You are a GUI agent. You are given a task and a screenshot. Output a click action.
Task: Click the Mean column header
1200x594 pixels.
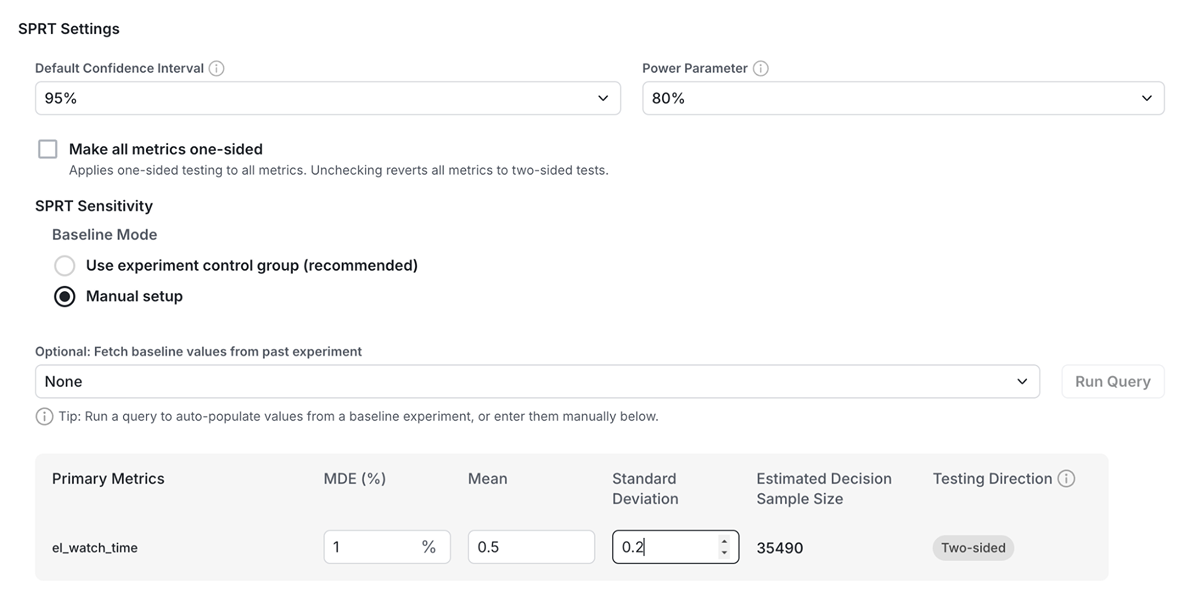(488, 479)
